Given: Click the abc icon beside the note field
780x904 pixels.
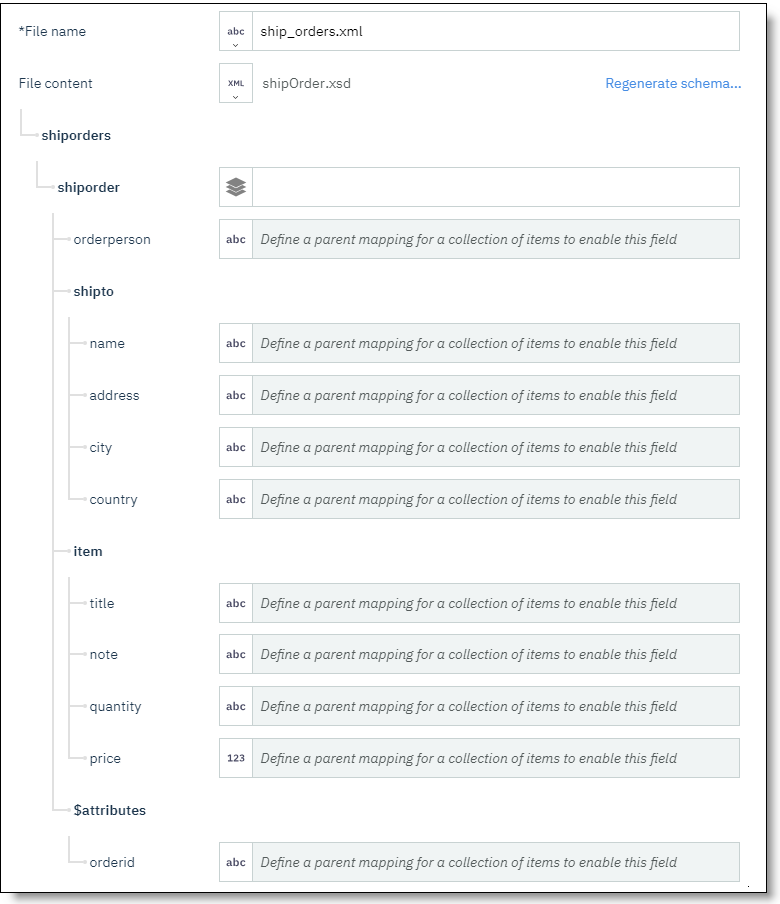Looking at the screenshot, I should [x=235, y=654].
